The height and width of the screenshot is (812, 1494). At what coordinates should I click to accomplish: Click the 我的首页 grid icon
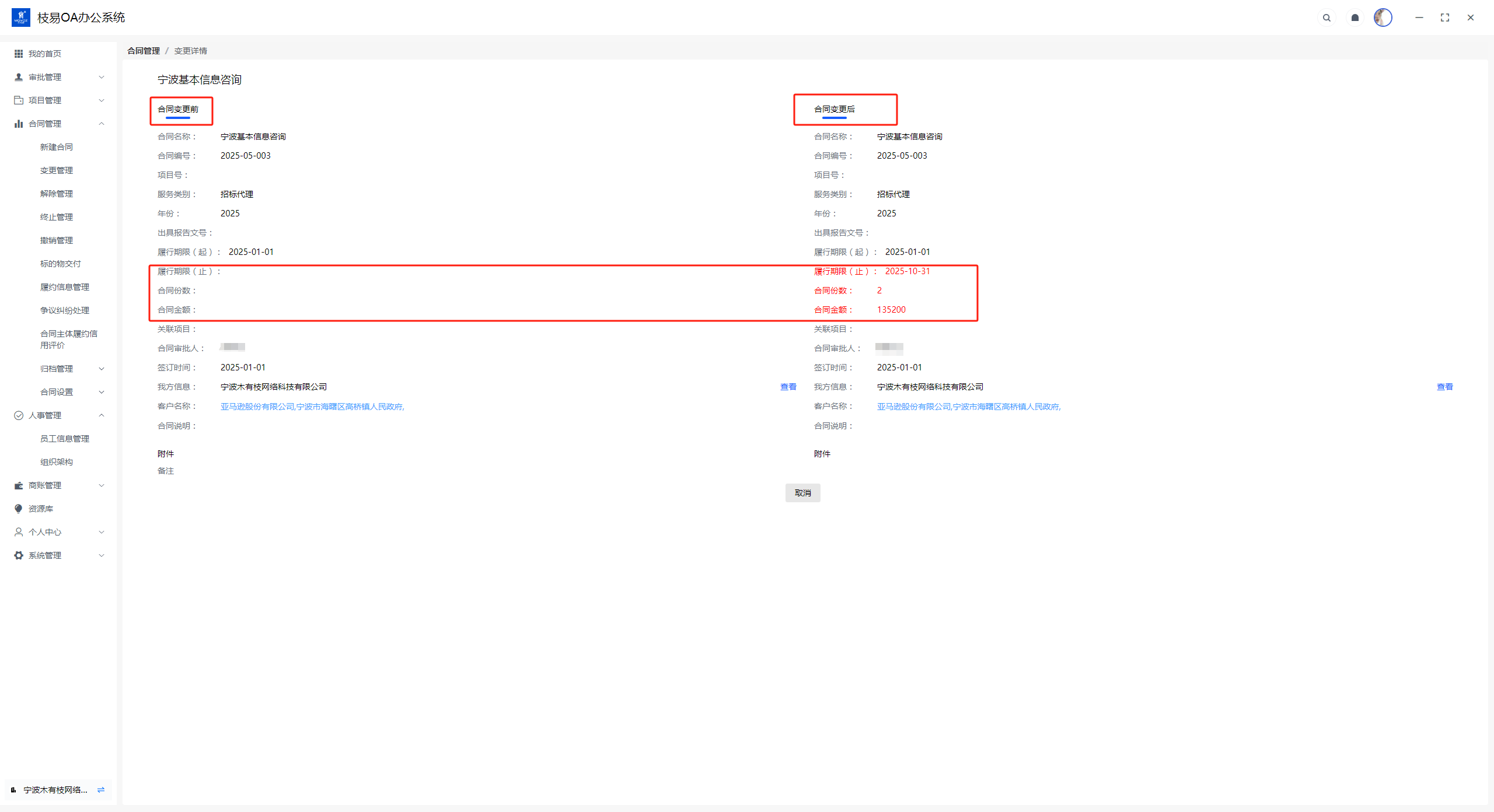pyautogui.click(x=19, y=54)
